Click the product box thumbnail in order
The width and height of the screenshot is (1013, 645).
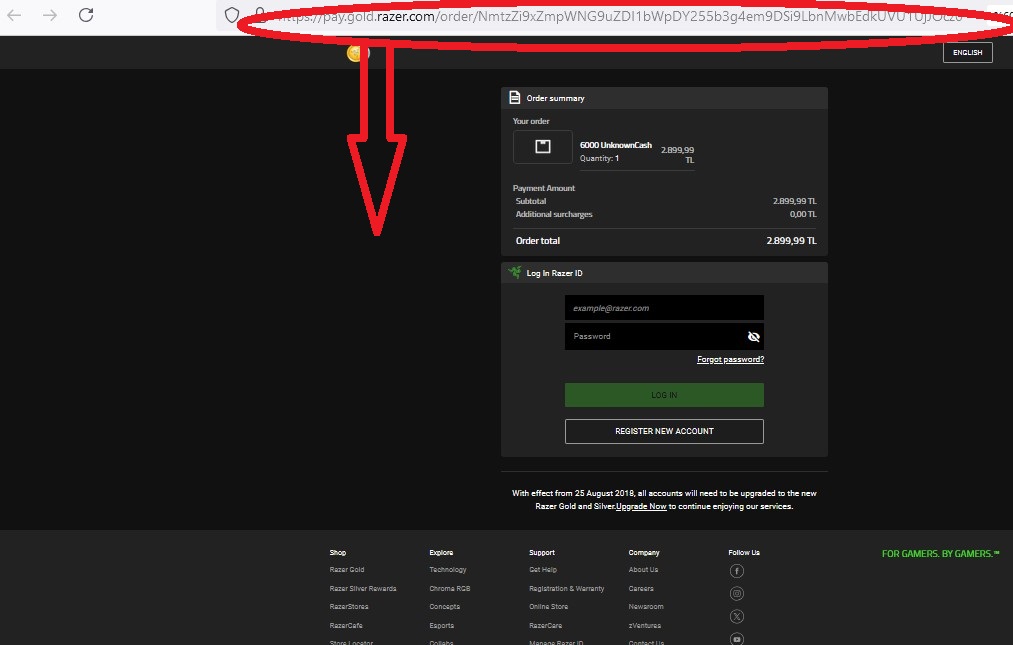(x=543, y=147)
